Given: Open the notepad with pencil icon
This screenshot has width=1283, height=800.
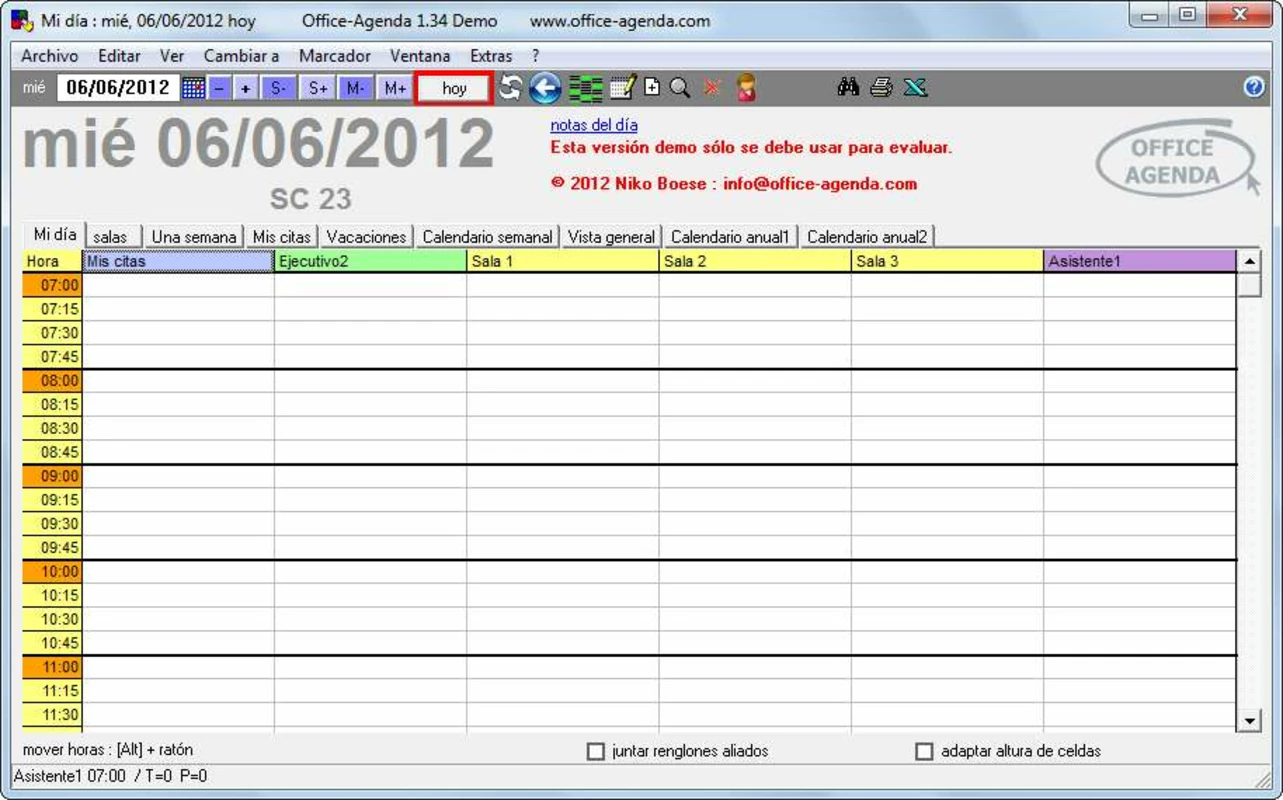Looking at the screenshot, I should (623, 88).
